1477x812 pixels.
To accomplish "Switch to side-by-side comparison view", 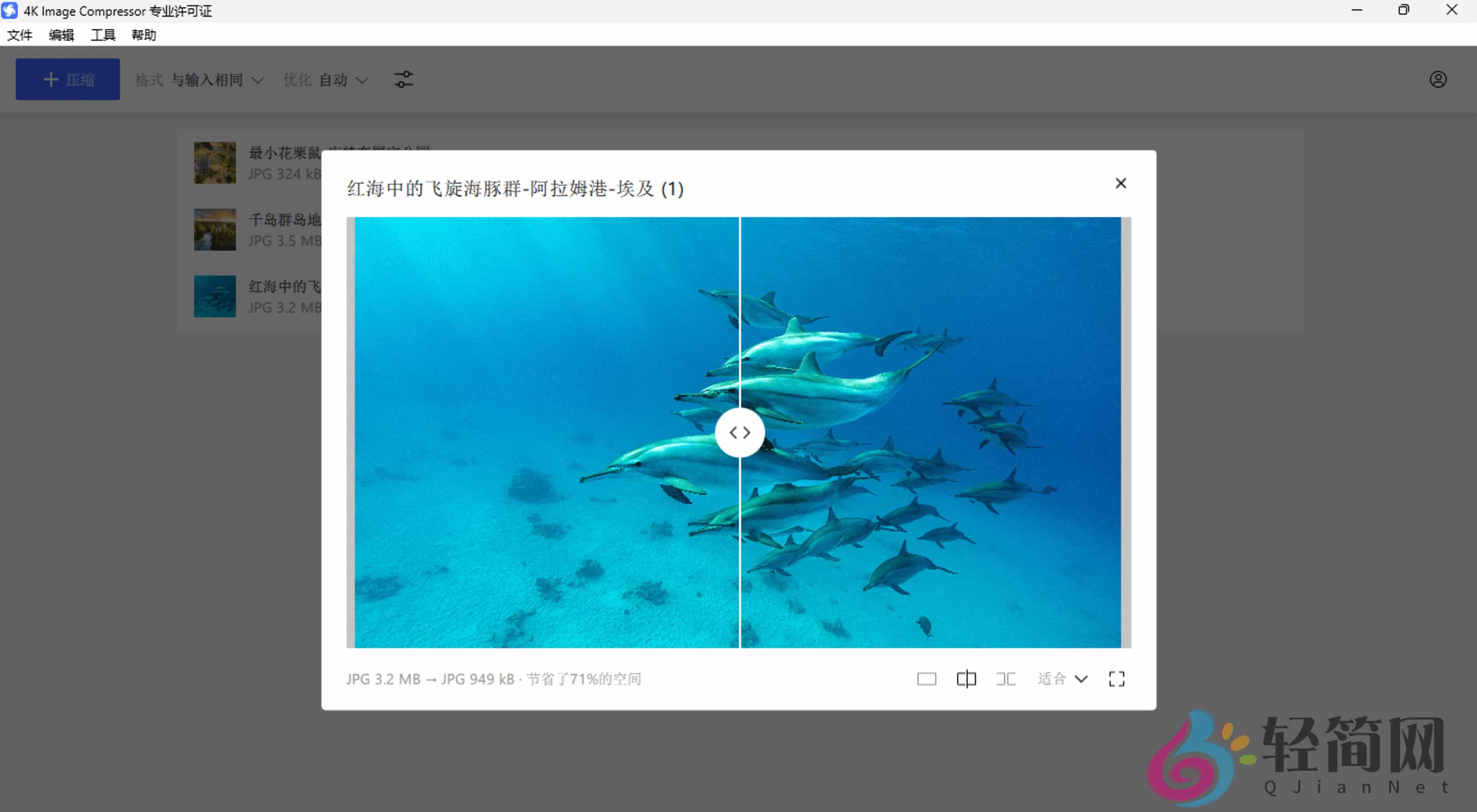I will tap(1006, 678).
